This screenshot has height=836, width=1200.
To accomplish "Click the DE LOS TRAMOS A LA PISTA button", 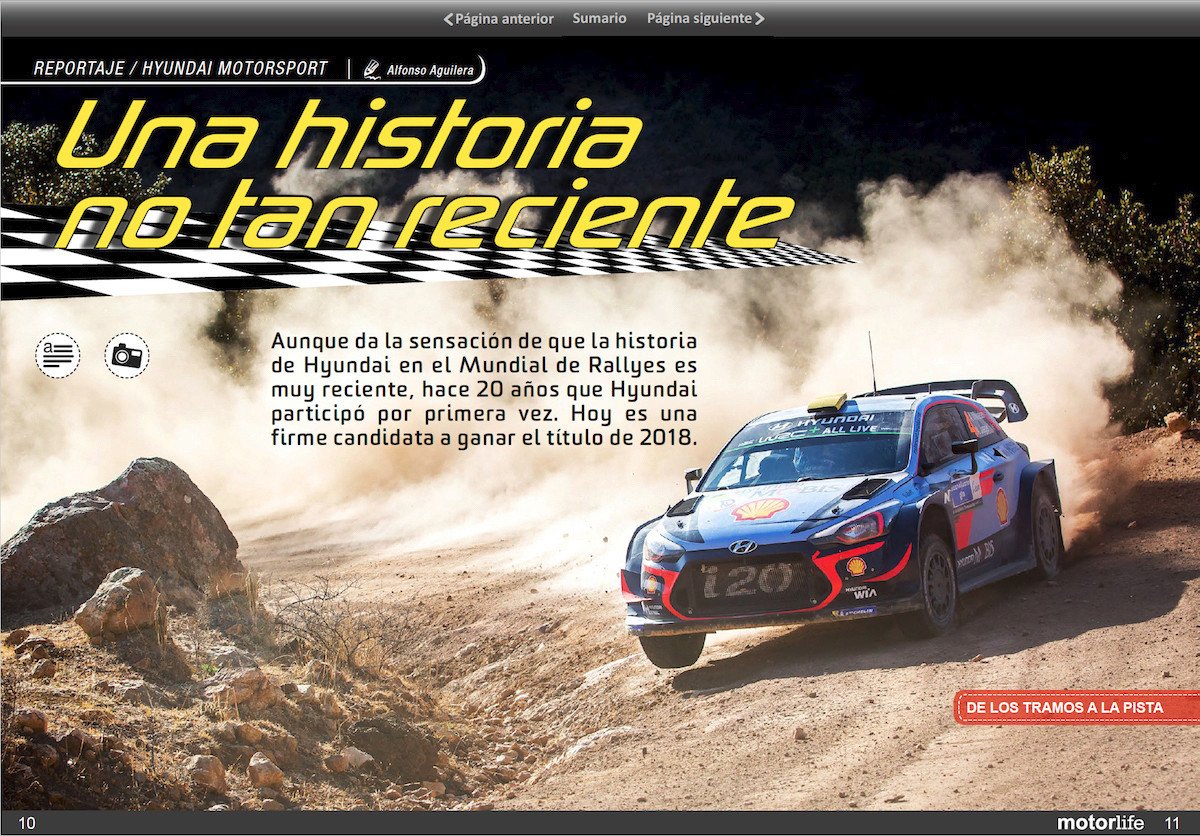I will point(1077,707).
